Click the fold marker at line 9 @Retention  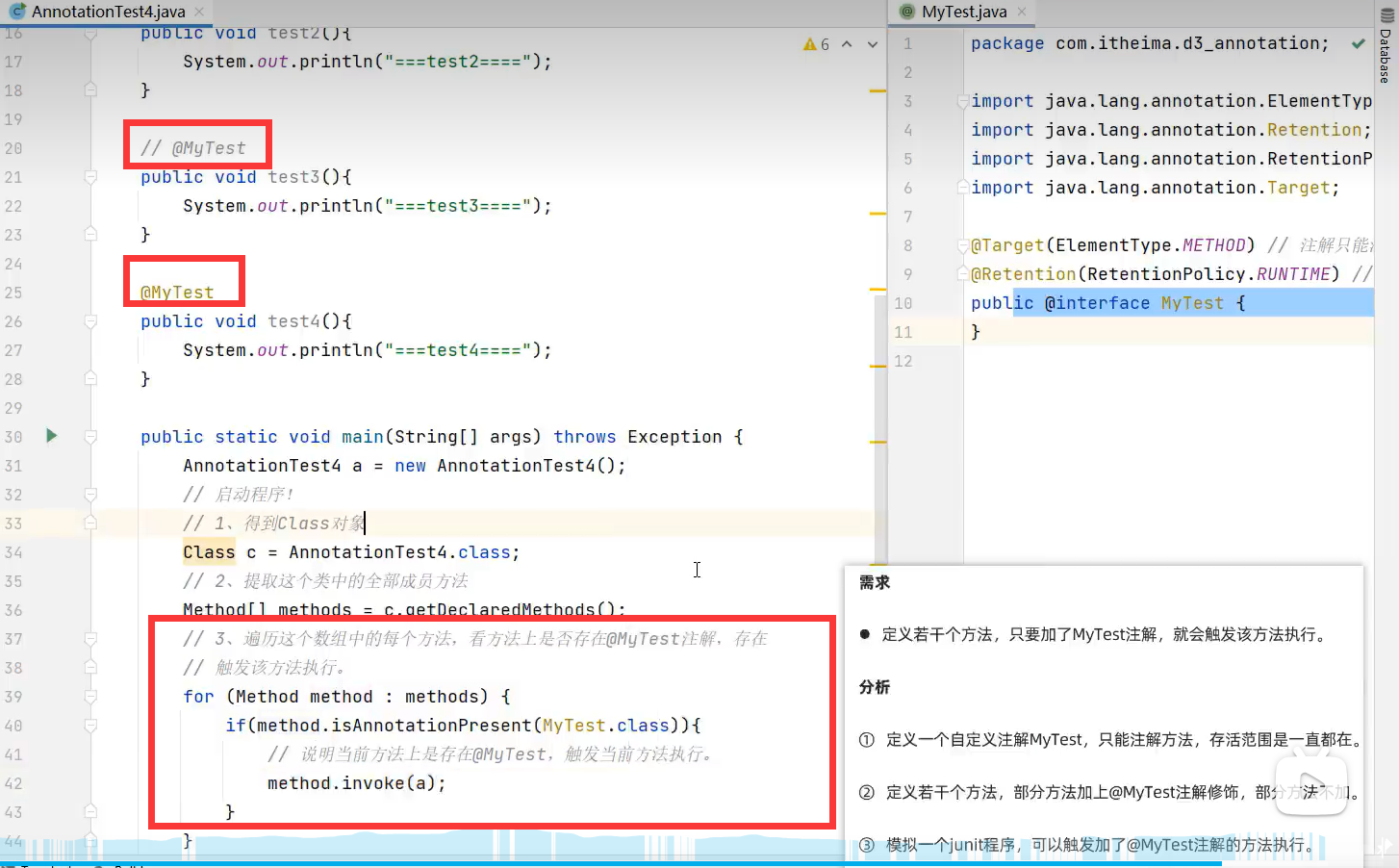962,274
